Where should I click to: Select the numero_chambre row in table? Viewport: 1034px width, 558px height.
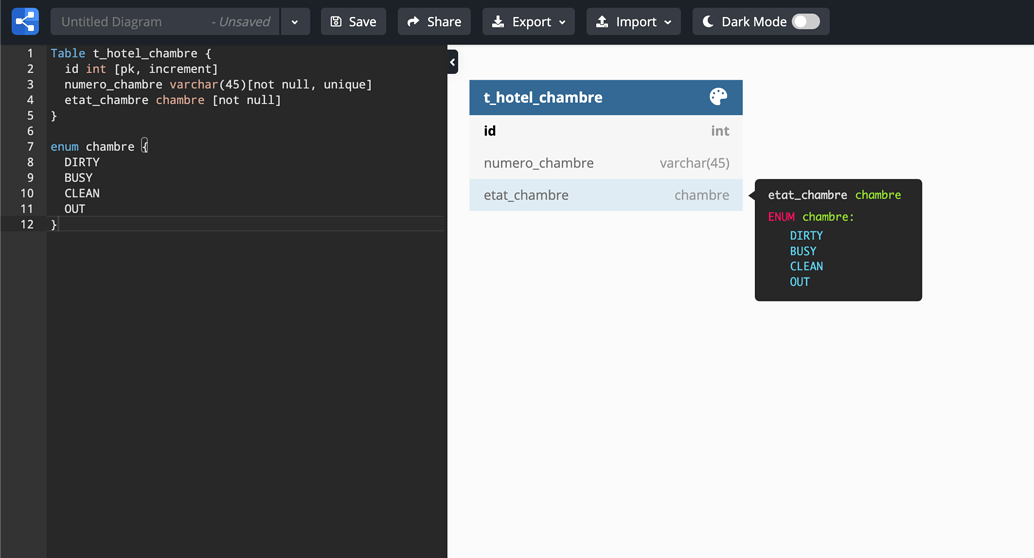pos(605,163)
